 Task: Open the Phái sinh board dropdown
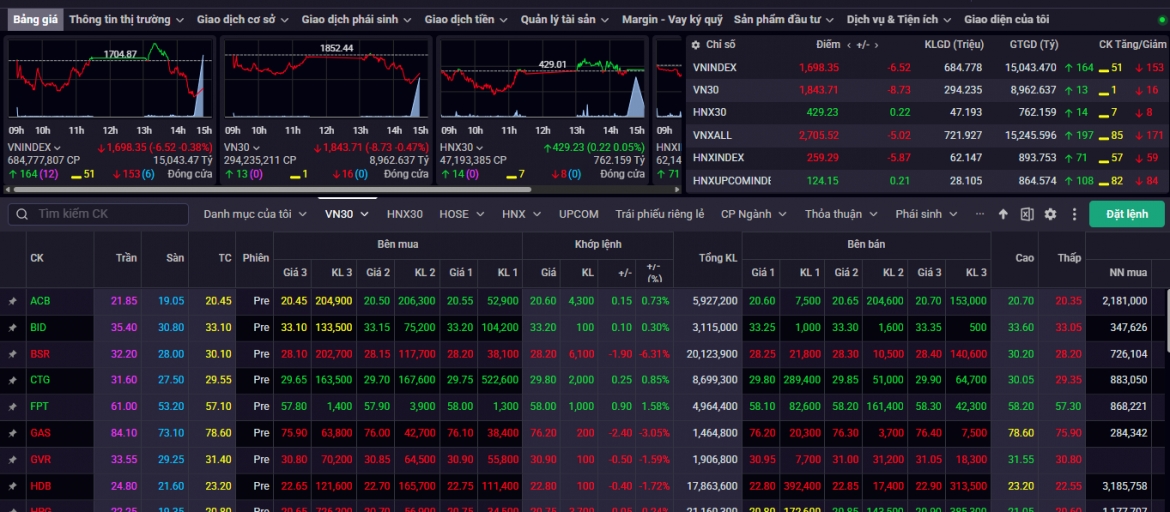tap(927, 214)
